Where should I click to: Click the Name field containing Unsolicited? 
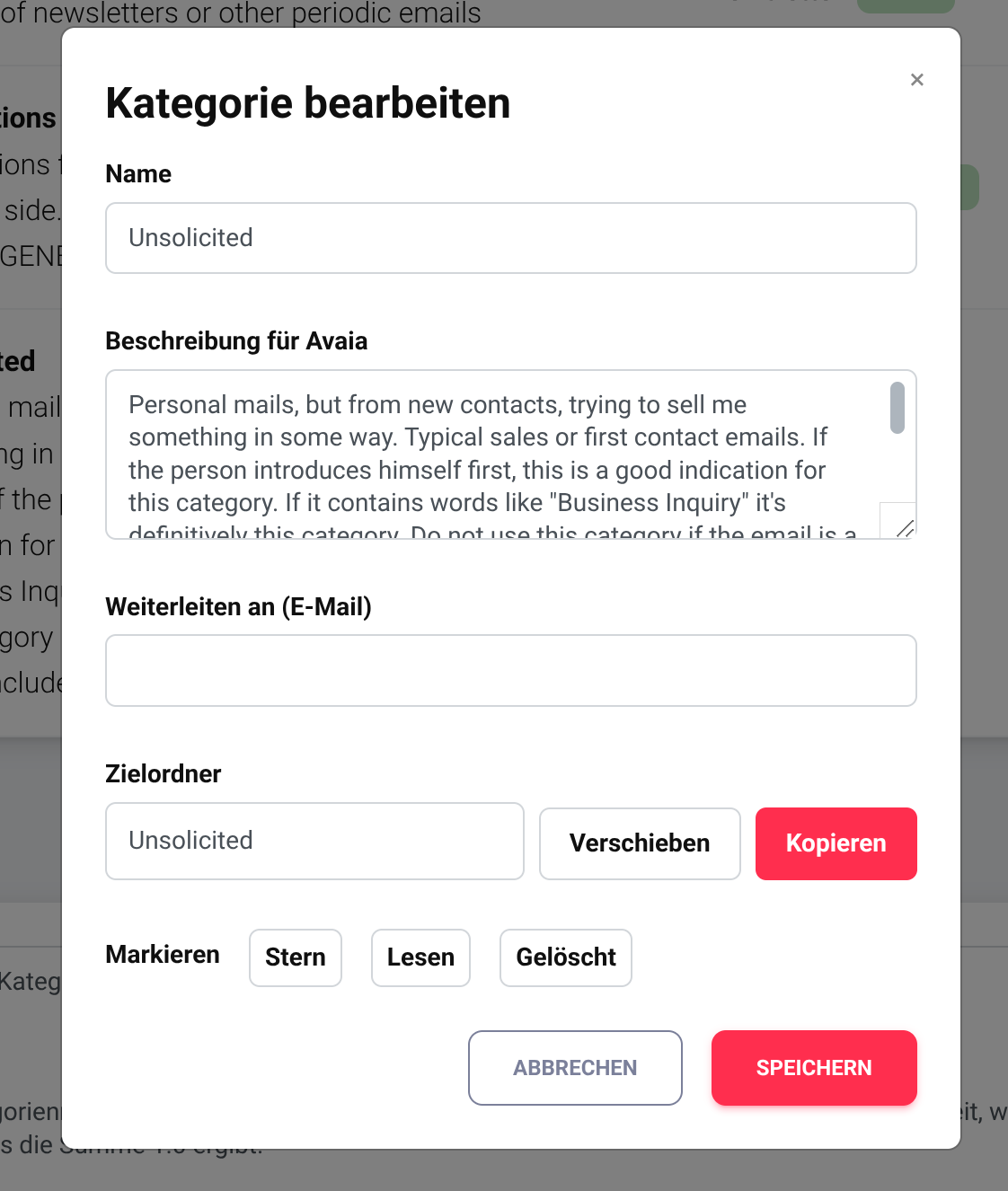[x=510, y=238]
